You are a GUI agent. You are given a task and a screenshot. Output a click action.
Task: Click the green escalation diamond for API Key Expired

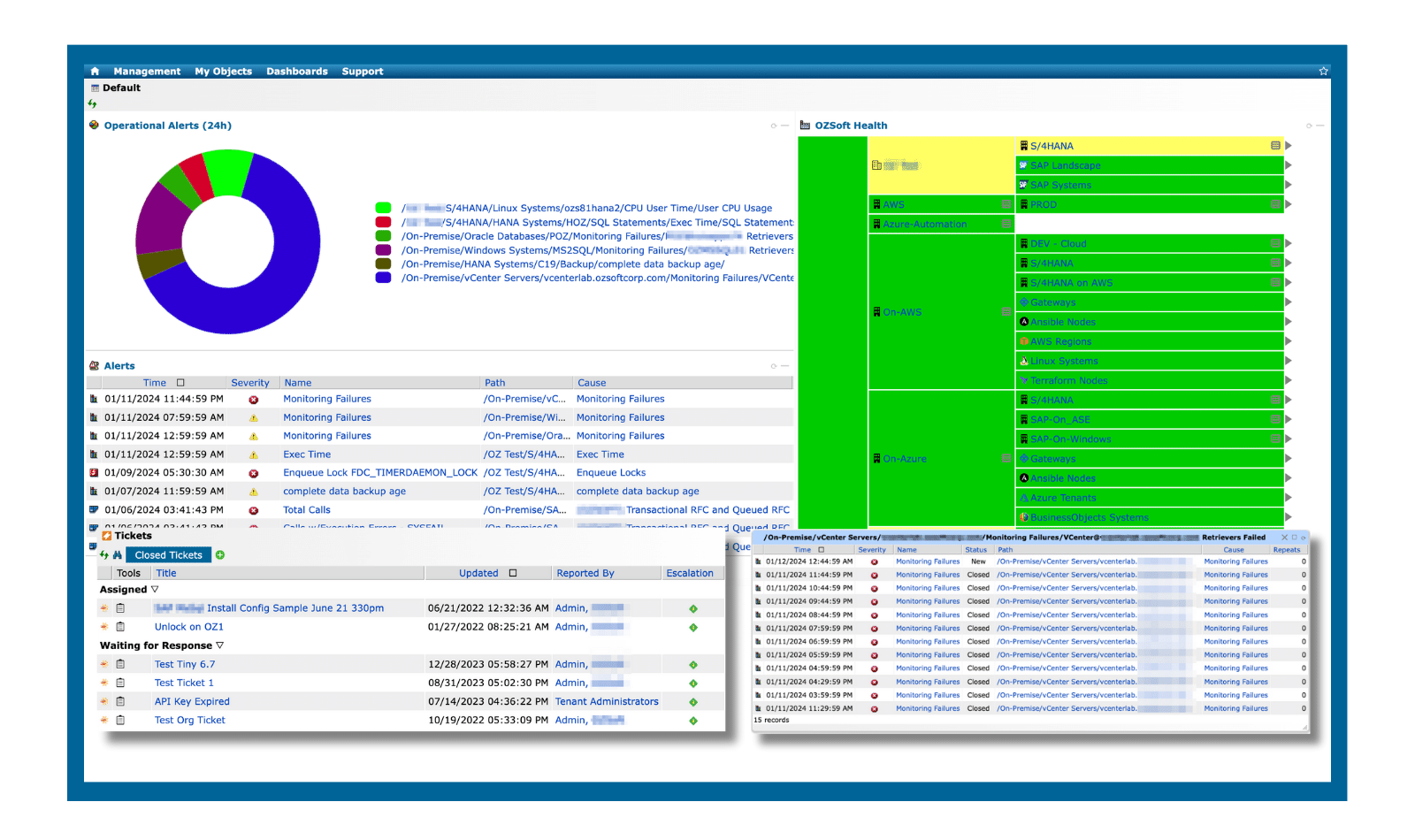pos(693,701)
